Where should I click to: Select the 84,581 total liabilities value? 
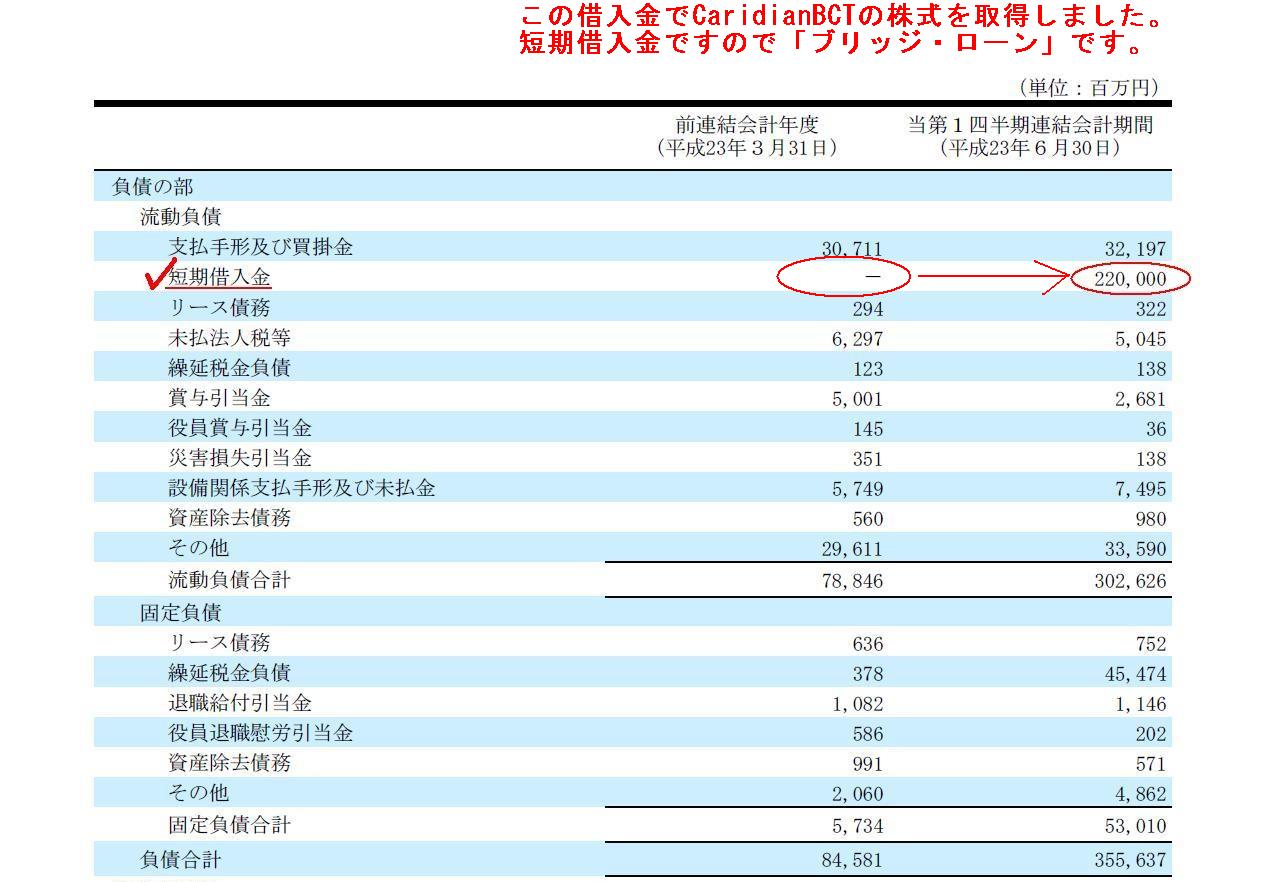point(851,860)
